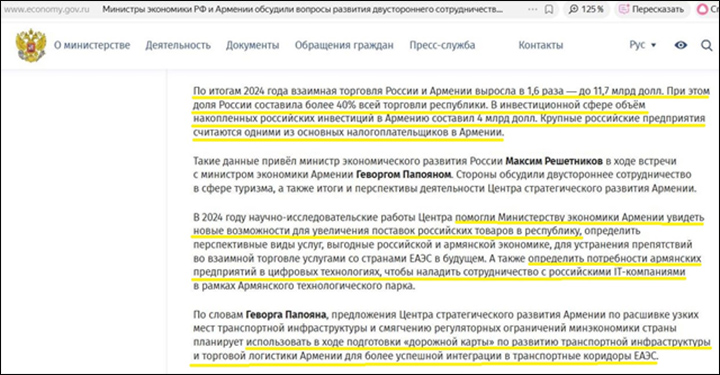
Task: Click the Пересказать button
Action: pos(652,9)
